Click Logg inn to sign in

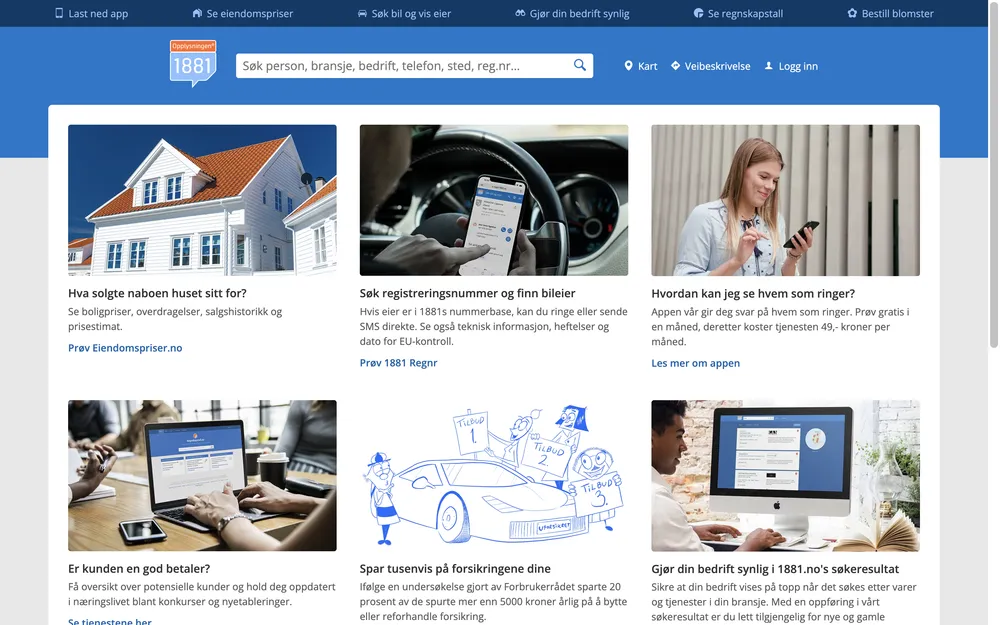tap(791, 66)
